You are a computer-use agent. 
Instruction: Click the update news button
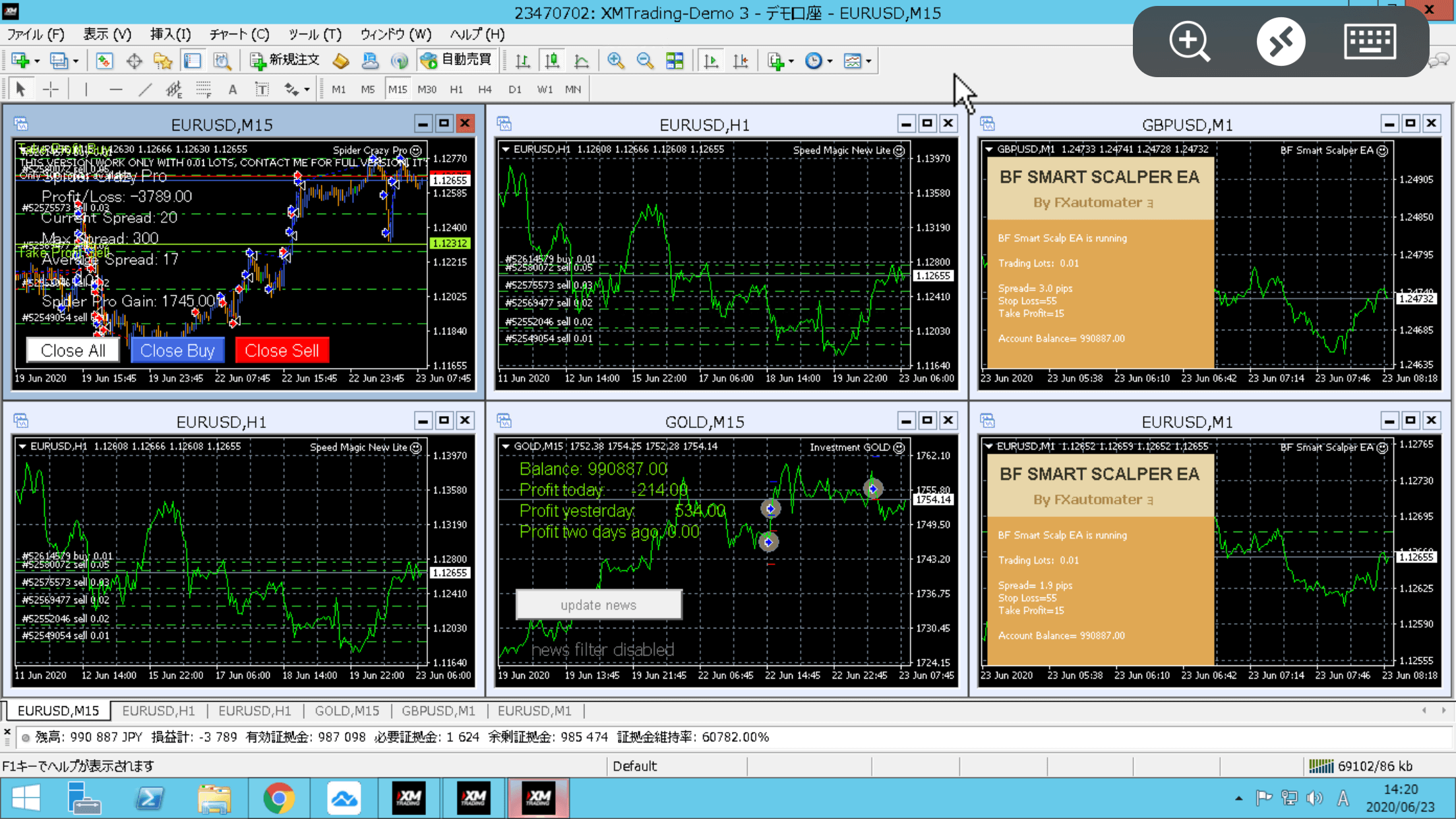point(598,605)
